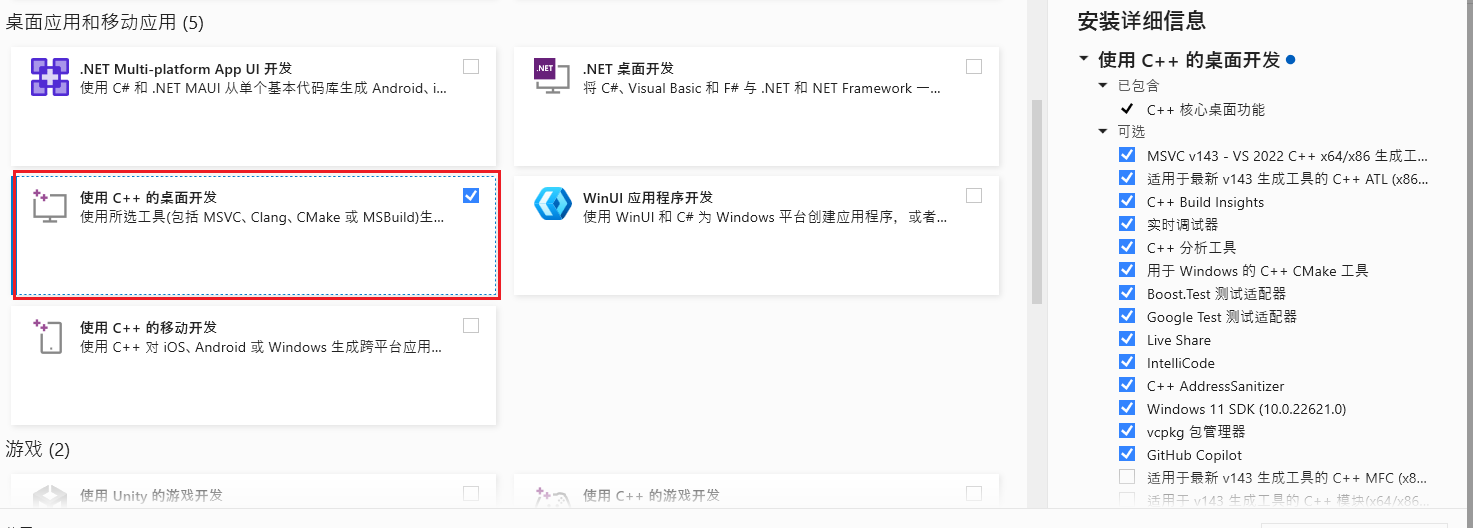
Task: Uncheck GitHub Copilot option
Action: pos(1127,454)
